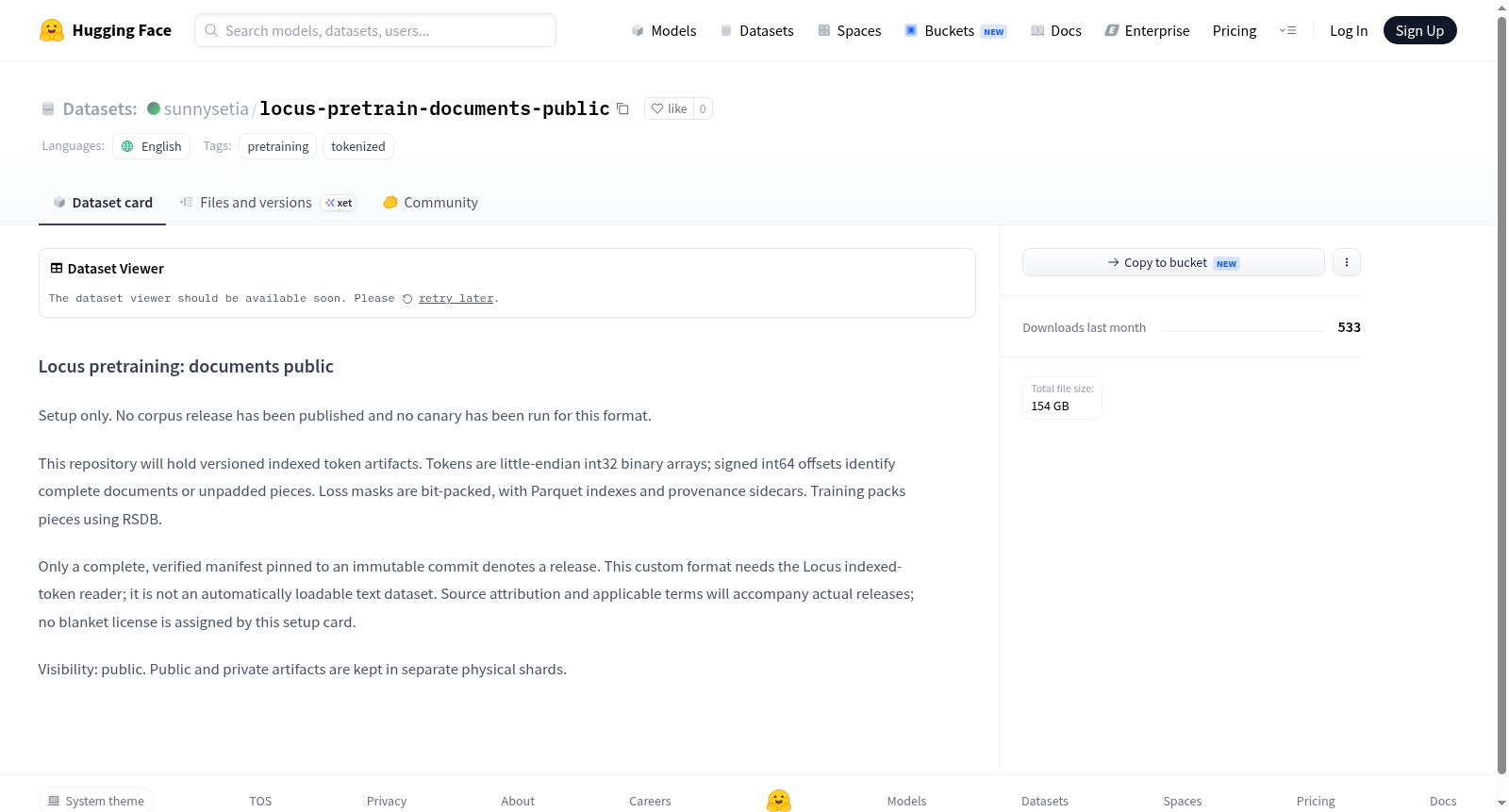Image resolution: width=1509 pixels, height=812 pixels.
Task: Expand the extra navigation menu
Action: (1287, 30)
